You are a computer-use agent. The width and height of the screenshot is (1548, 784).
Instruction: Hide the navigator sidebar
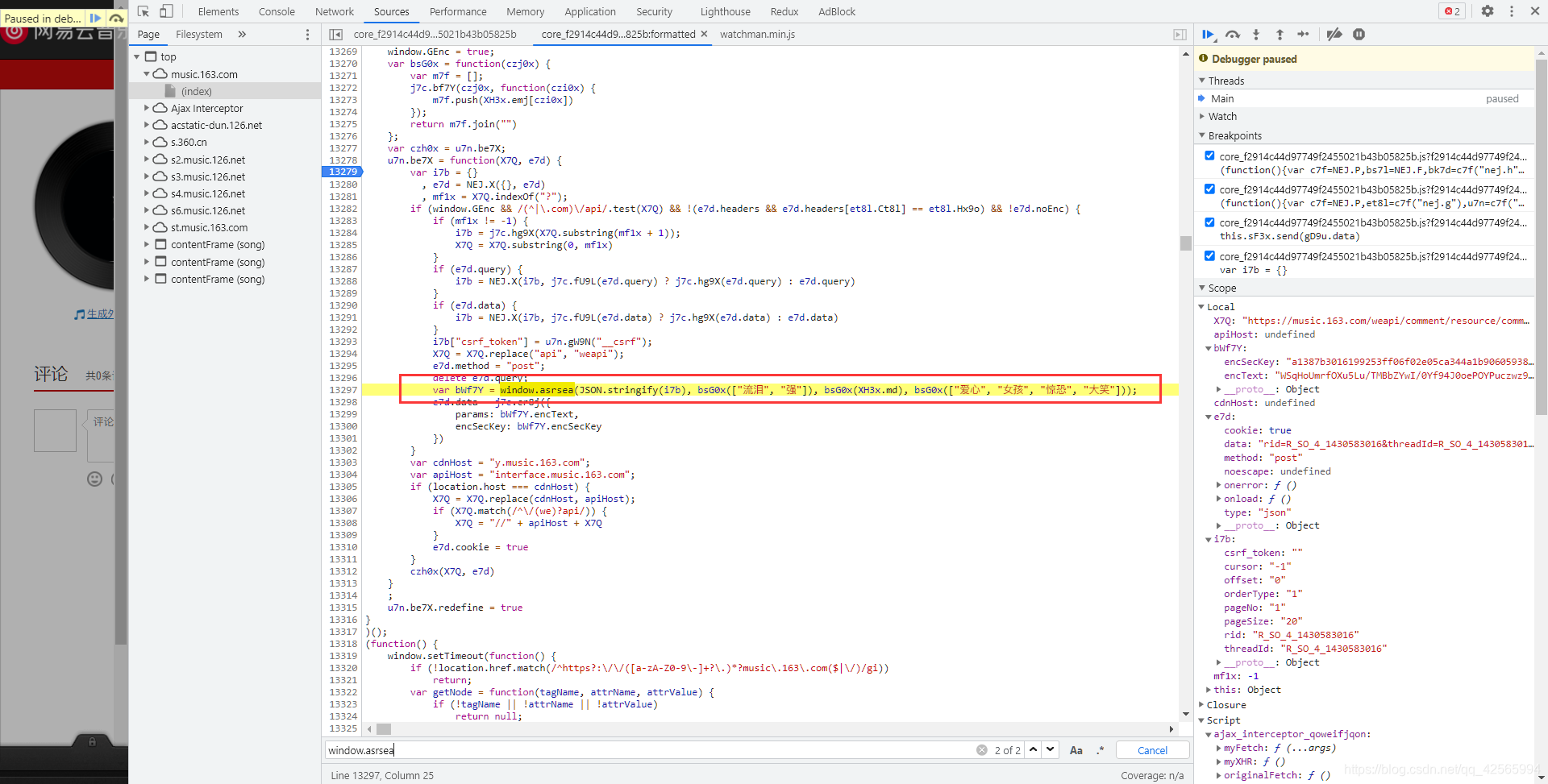[x=336, y=34]
